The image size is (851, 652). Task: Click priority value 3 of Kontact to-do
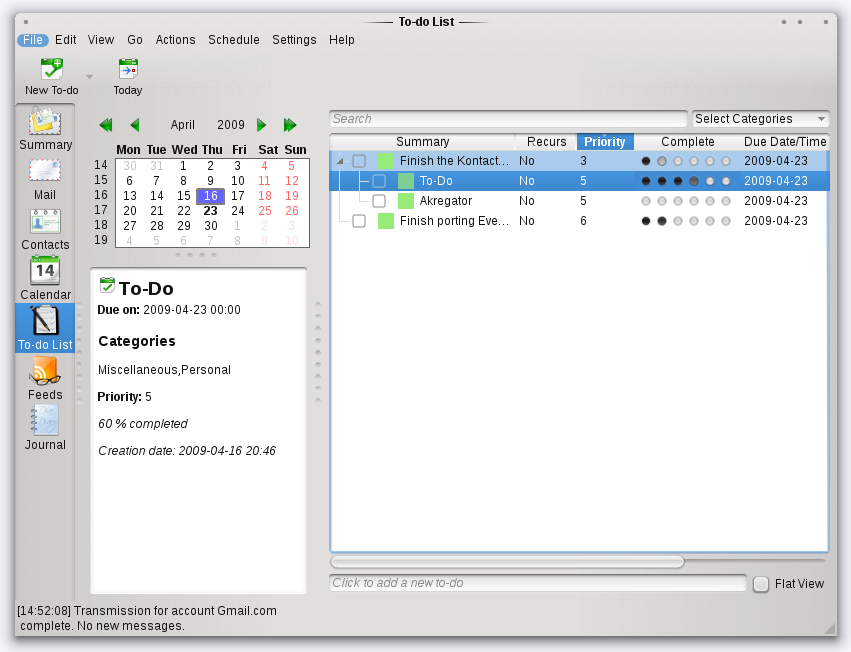[x=583, y=161]
